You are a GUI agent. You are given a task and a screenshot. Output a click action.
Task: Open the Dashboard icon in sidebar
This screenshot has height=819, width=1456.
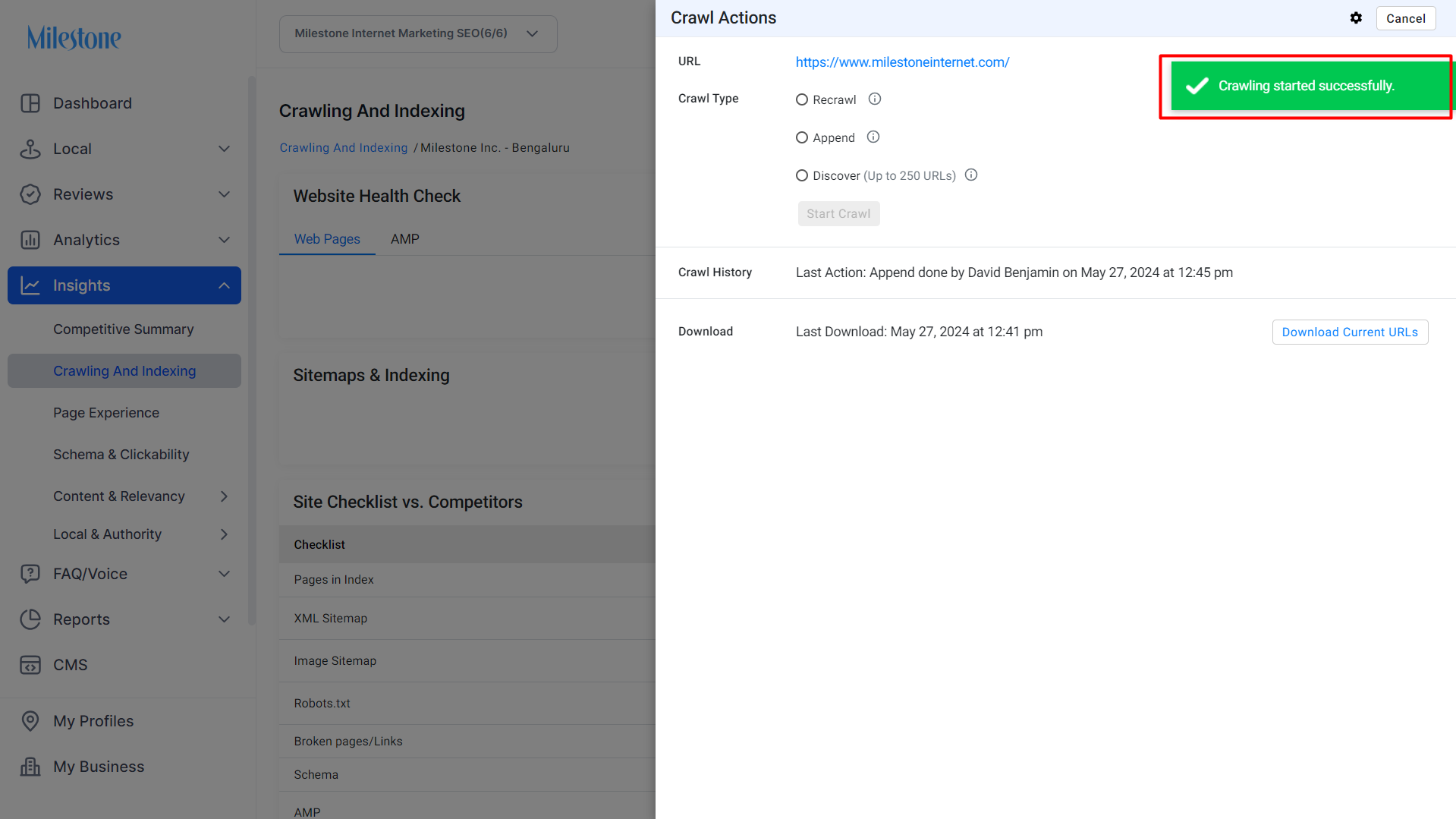[x=30, y=103]
